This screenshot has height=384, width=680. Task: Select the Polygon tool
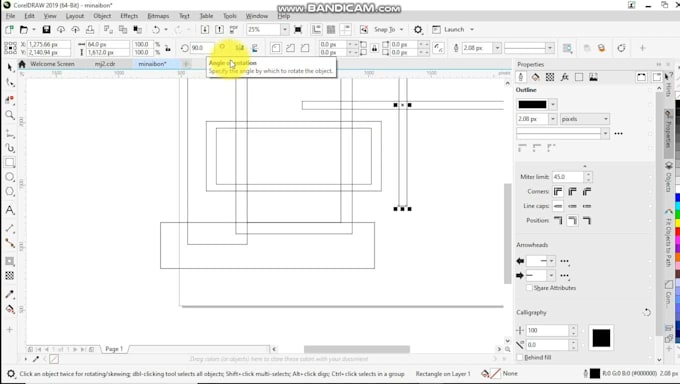point(10,191)
